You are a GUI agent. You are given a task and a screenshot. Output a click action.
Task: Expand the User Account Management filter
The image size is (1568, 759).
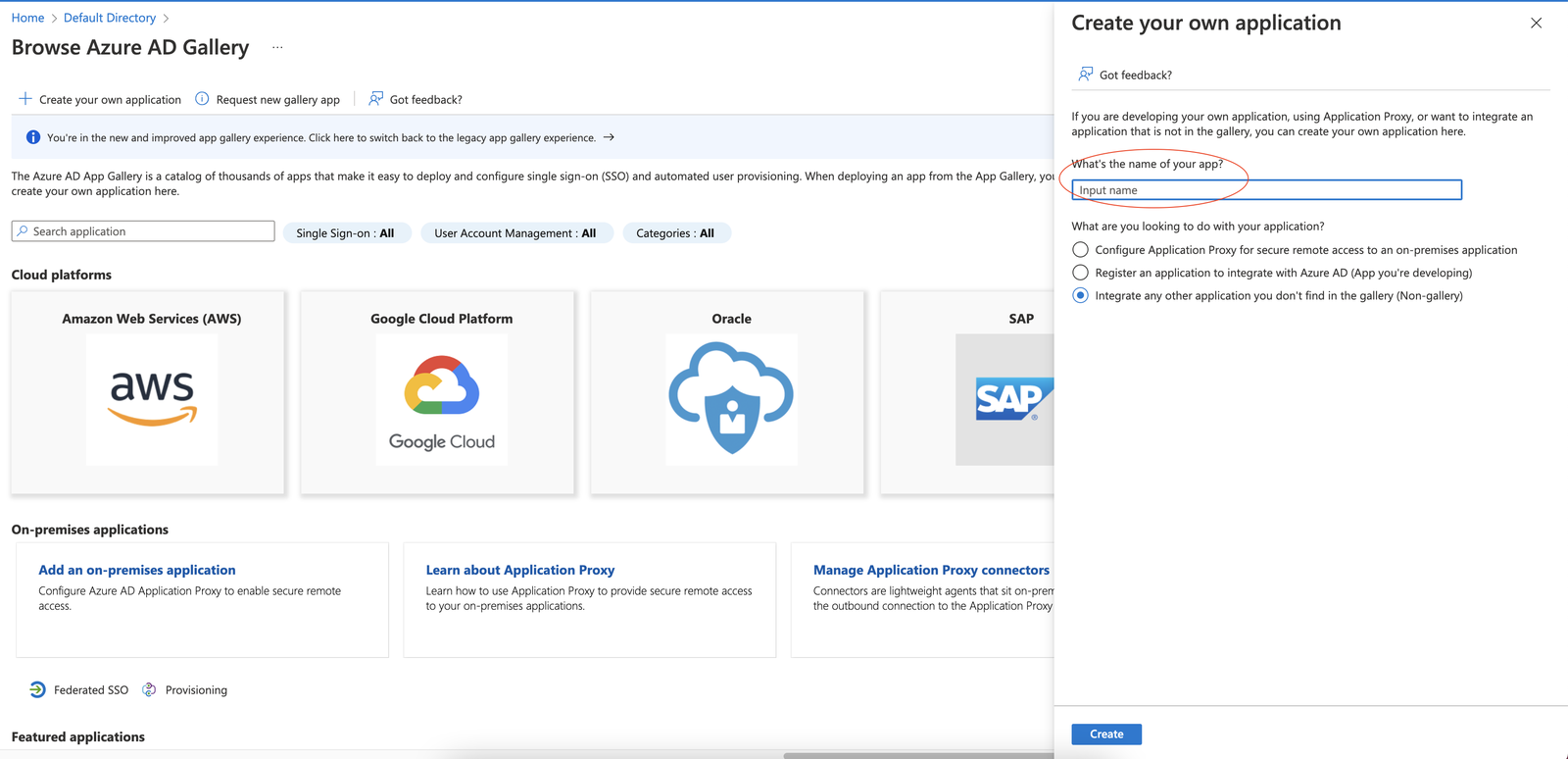click(515, 233)
